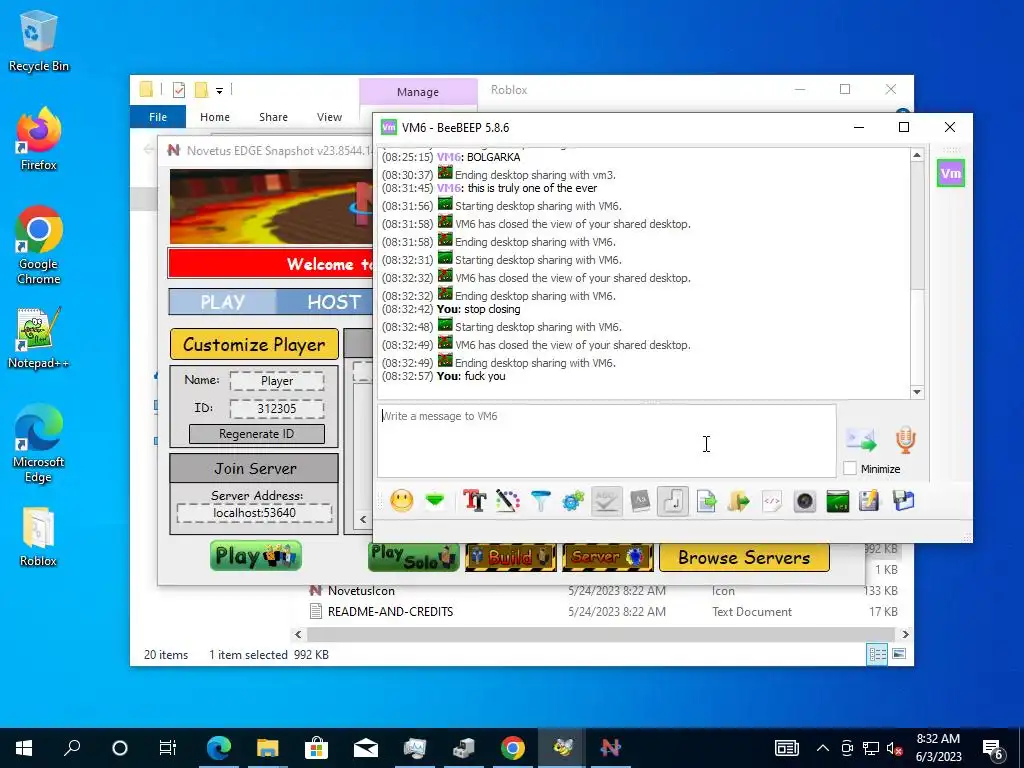Click the new folder icon in Explorer title bar

tap(202, 89)
